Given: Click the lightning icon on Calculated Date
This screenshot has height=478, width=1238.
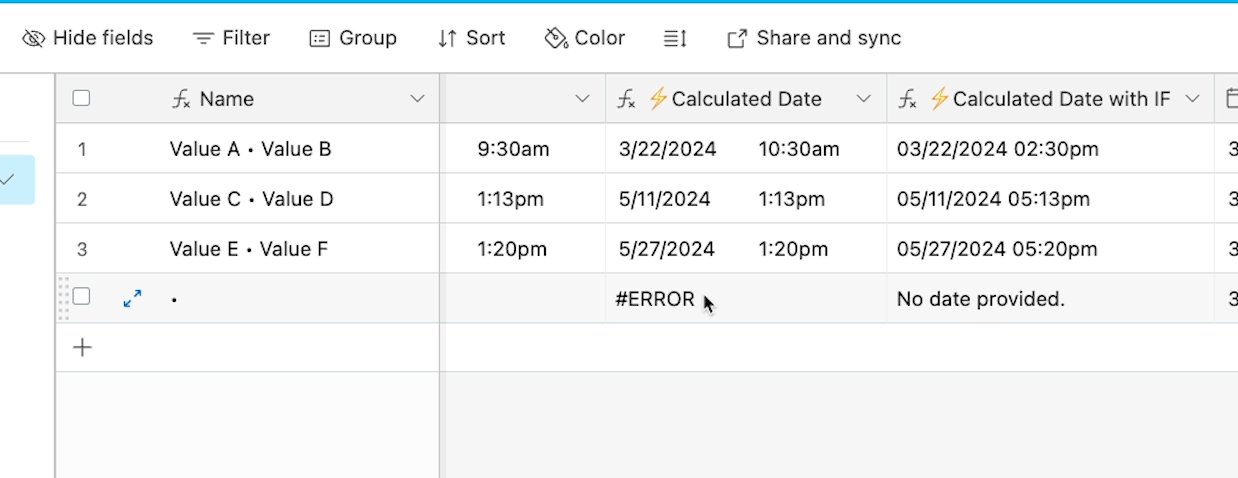Looking at the screenshot, I should click(658, 98).
